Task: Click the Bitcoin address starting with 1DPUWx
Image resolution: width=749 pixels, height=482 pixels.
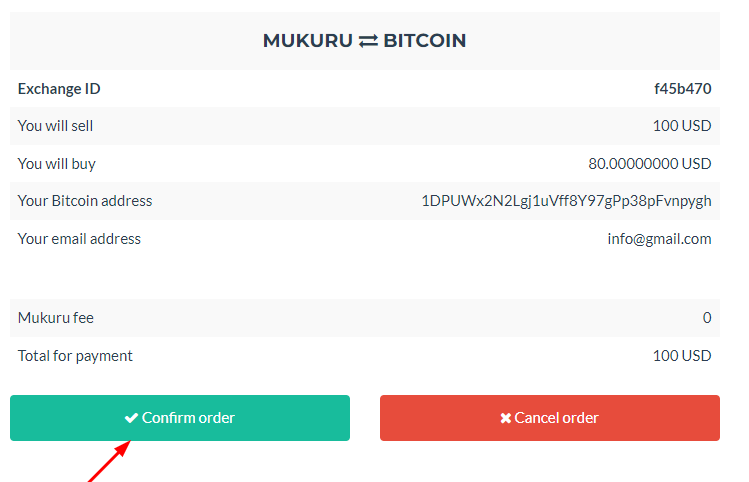Action: point(566,201)
